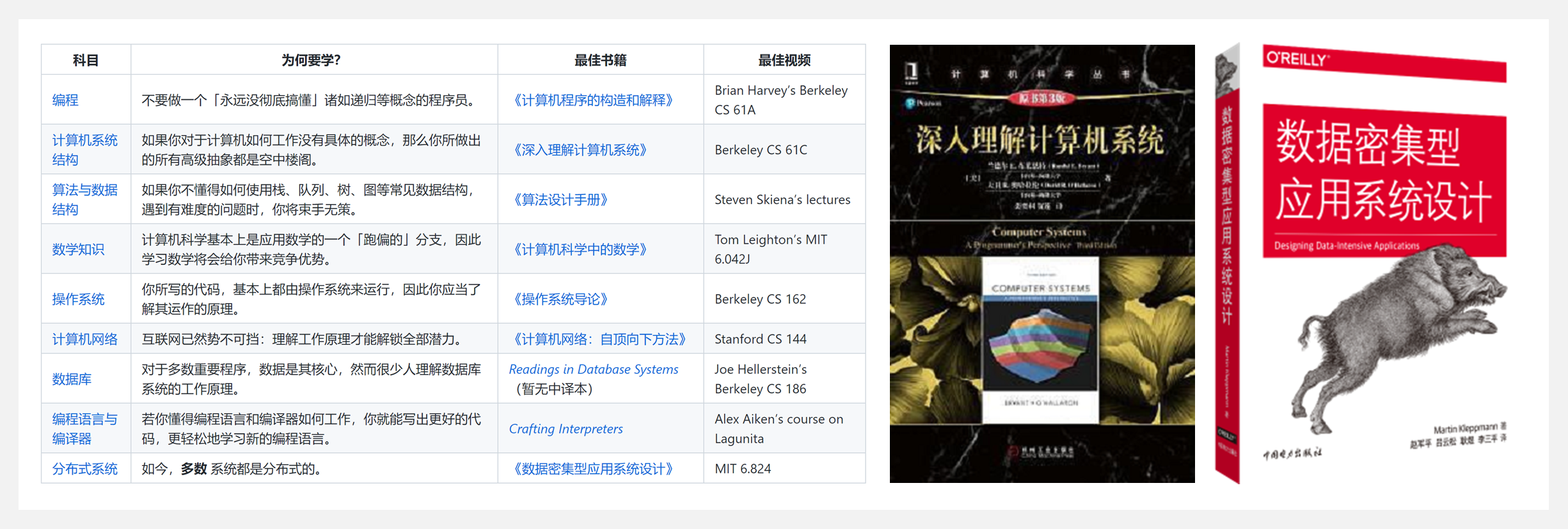Click the 科目 column header
Image resolution: width=1568 pixels, height=529 pixels.
pyautogui.click(x=86, y=60)
